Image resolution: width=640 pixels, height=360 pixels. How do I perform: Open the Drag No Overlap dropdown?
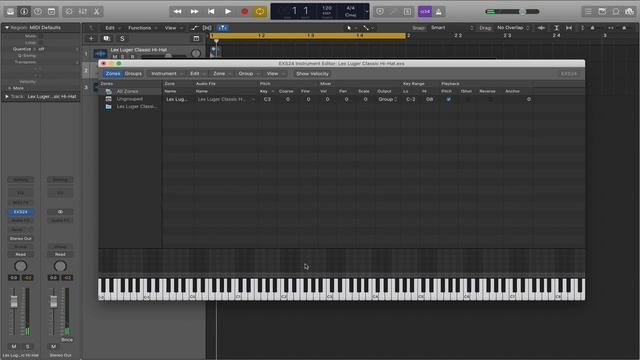[513, 28]
